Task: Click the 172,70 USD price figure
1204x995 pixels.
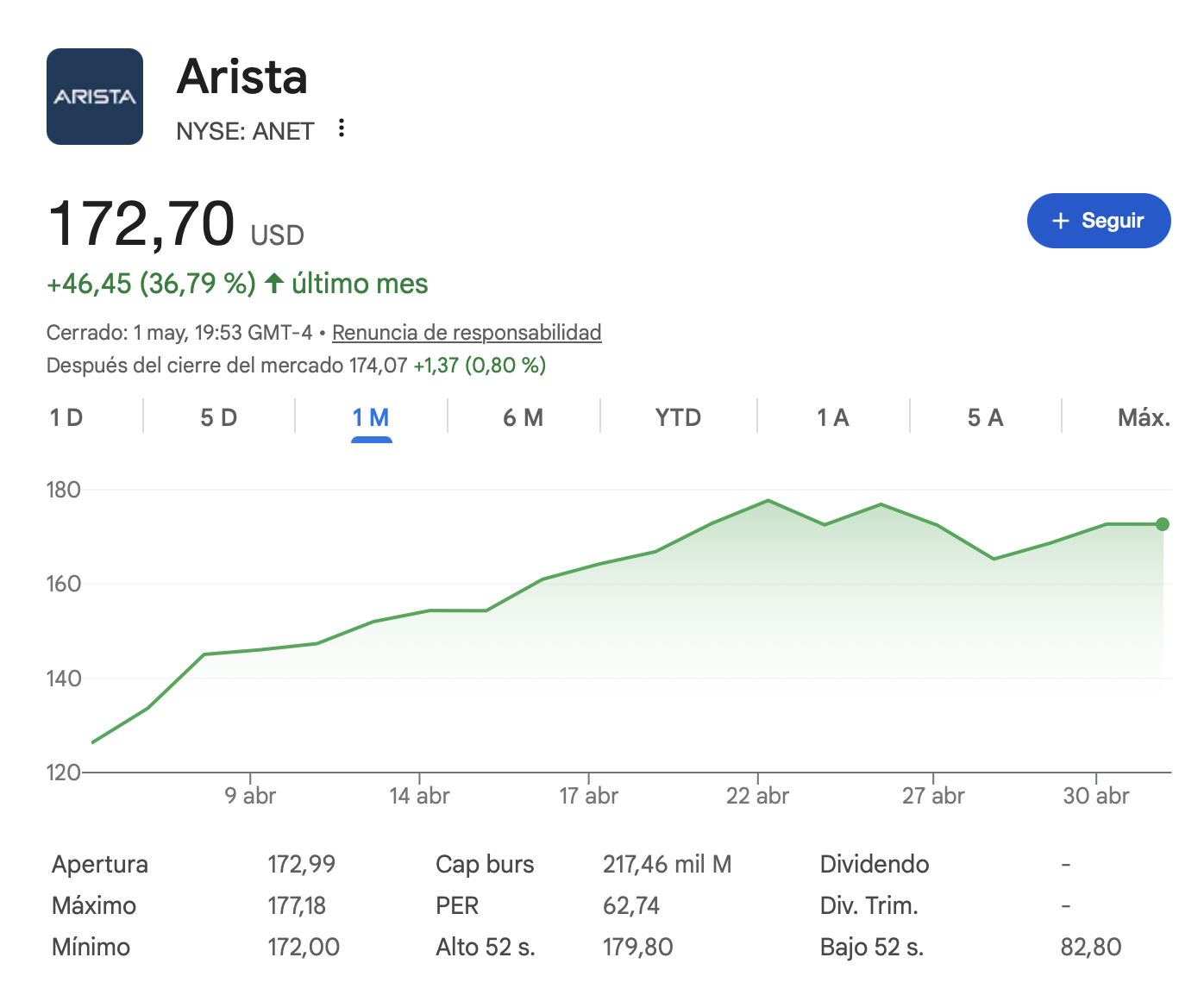Action: pos(176,224)
